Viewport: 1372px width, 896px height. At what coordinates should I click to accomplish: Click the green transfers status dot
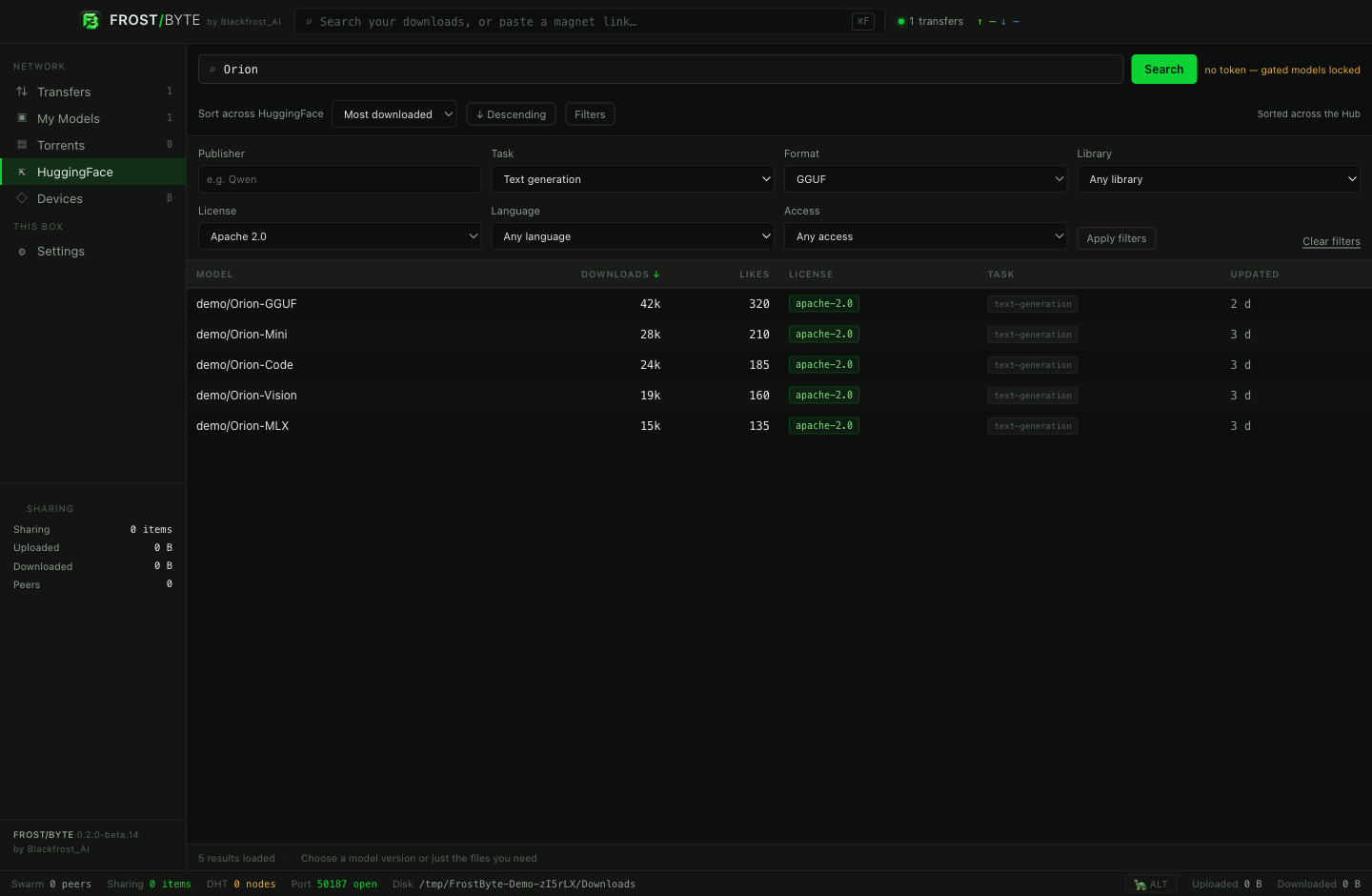point(901,21)
